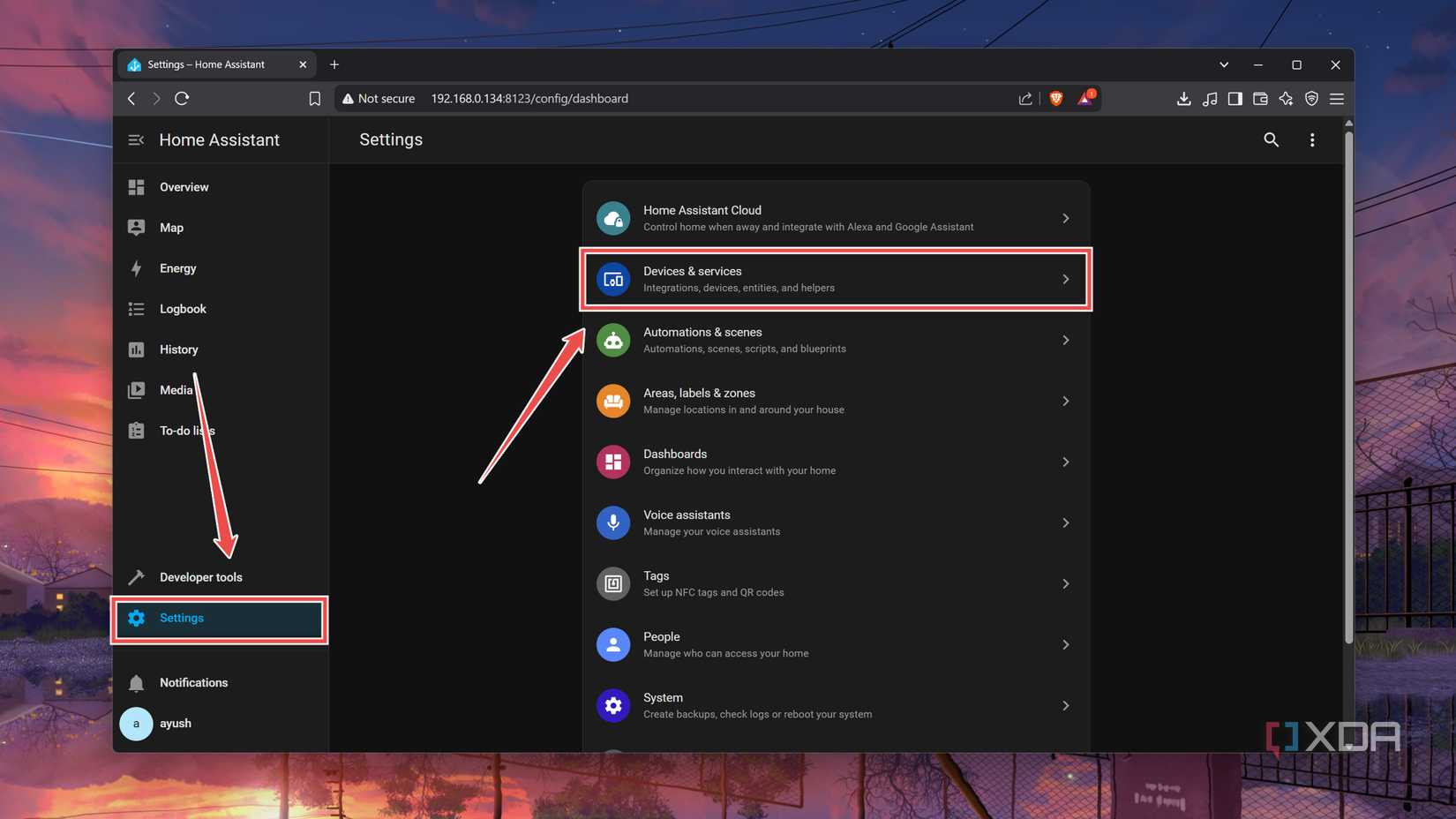Expand Automations & scenes chevron arrow
This screenshot has width=1456, height=819.
point(1065,341)
